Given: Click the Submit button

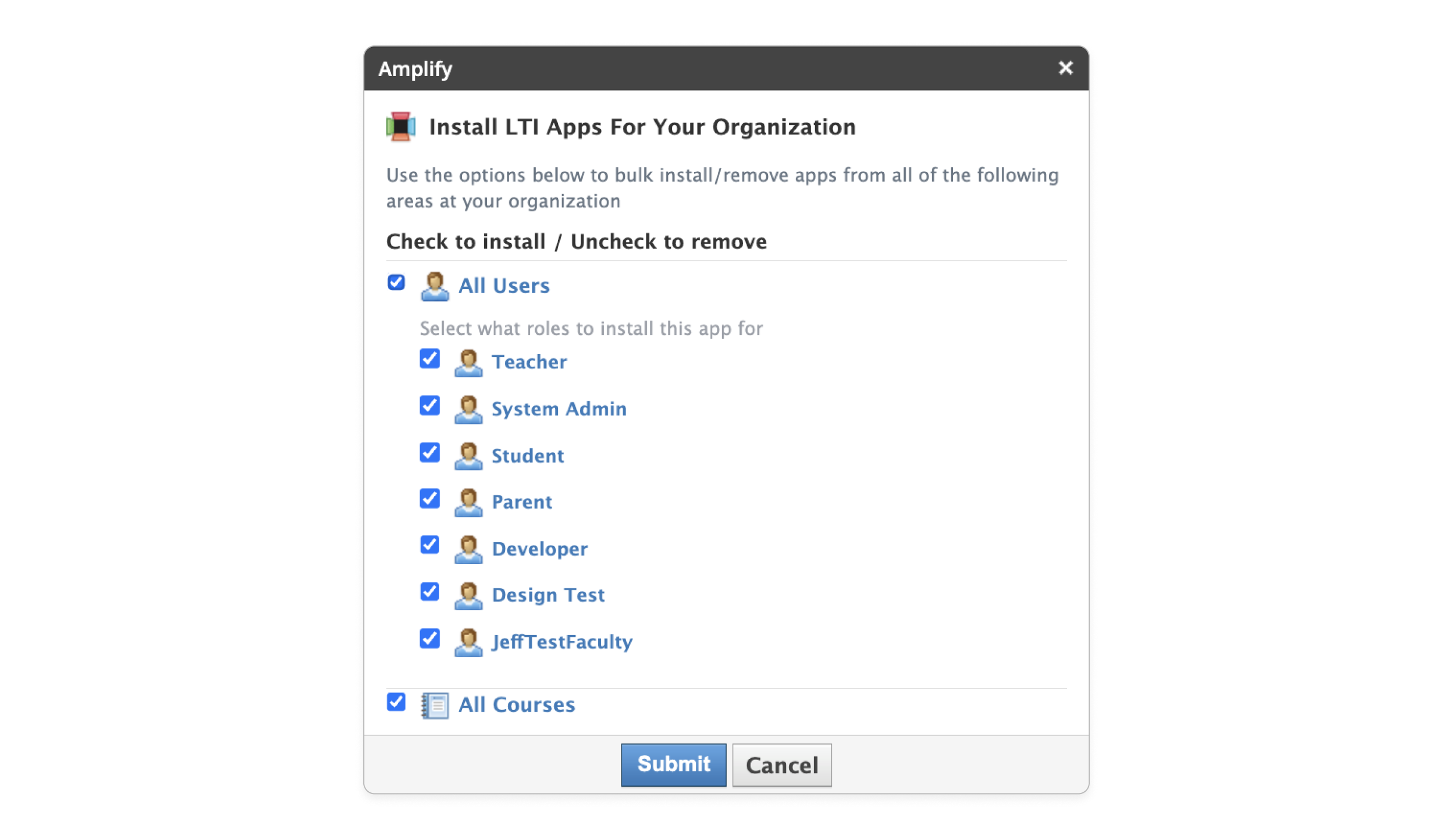Looking at the screenshot, I should tap(673, 765).
